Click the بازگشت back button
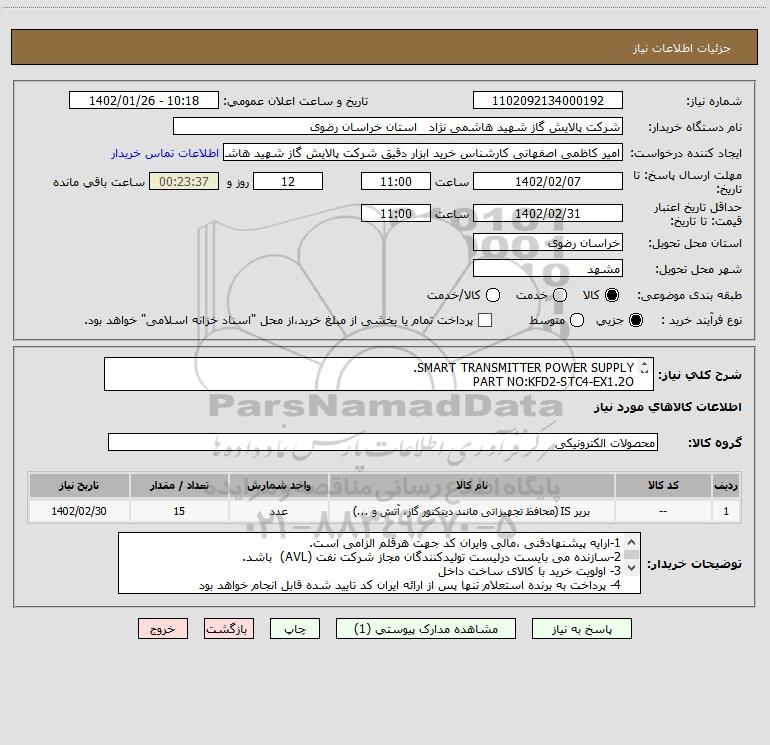 tap(229, 629)
